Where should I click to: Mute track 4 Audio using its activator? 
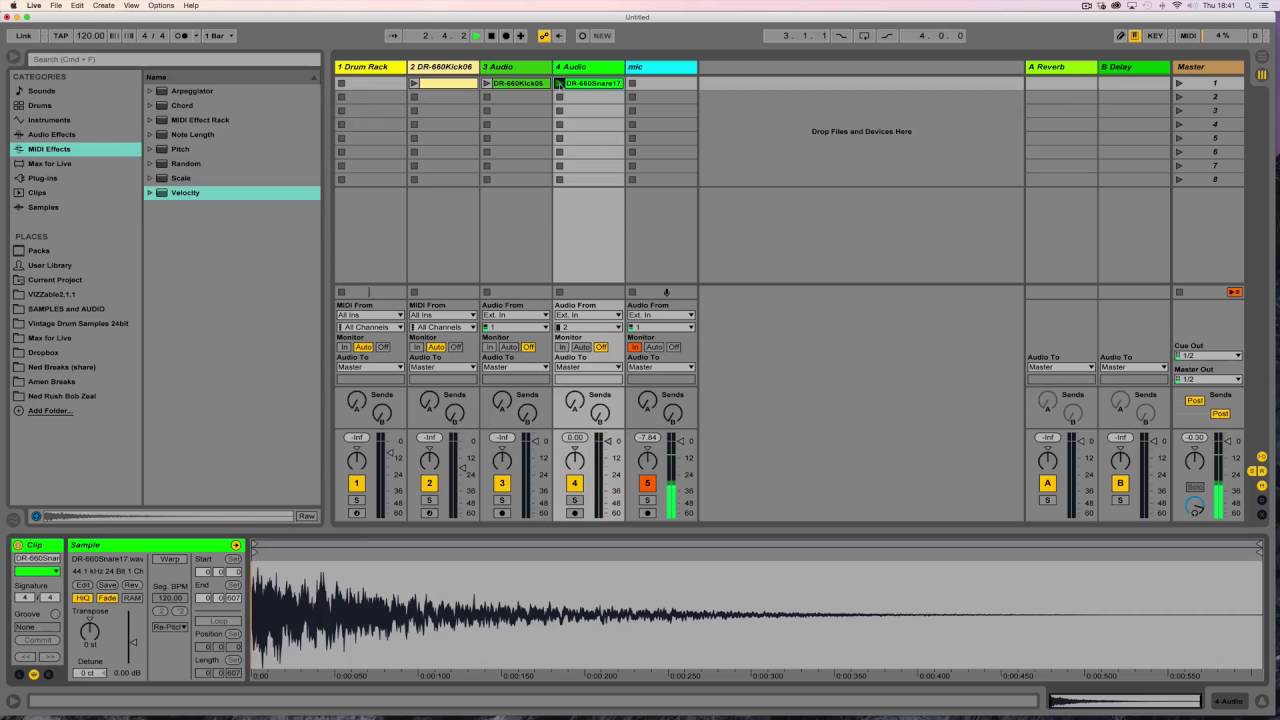click(574, 483)
